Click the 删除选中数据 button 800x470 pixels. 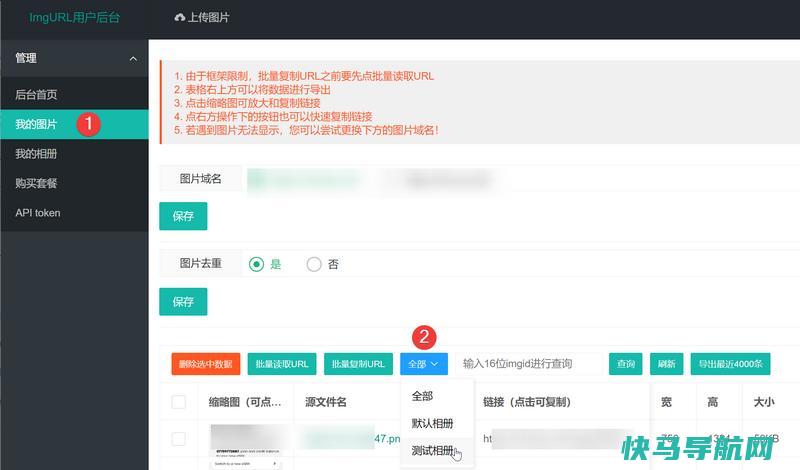tap(206, 364)
